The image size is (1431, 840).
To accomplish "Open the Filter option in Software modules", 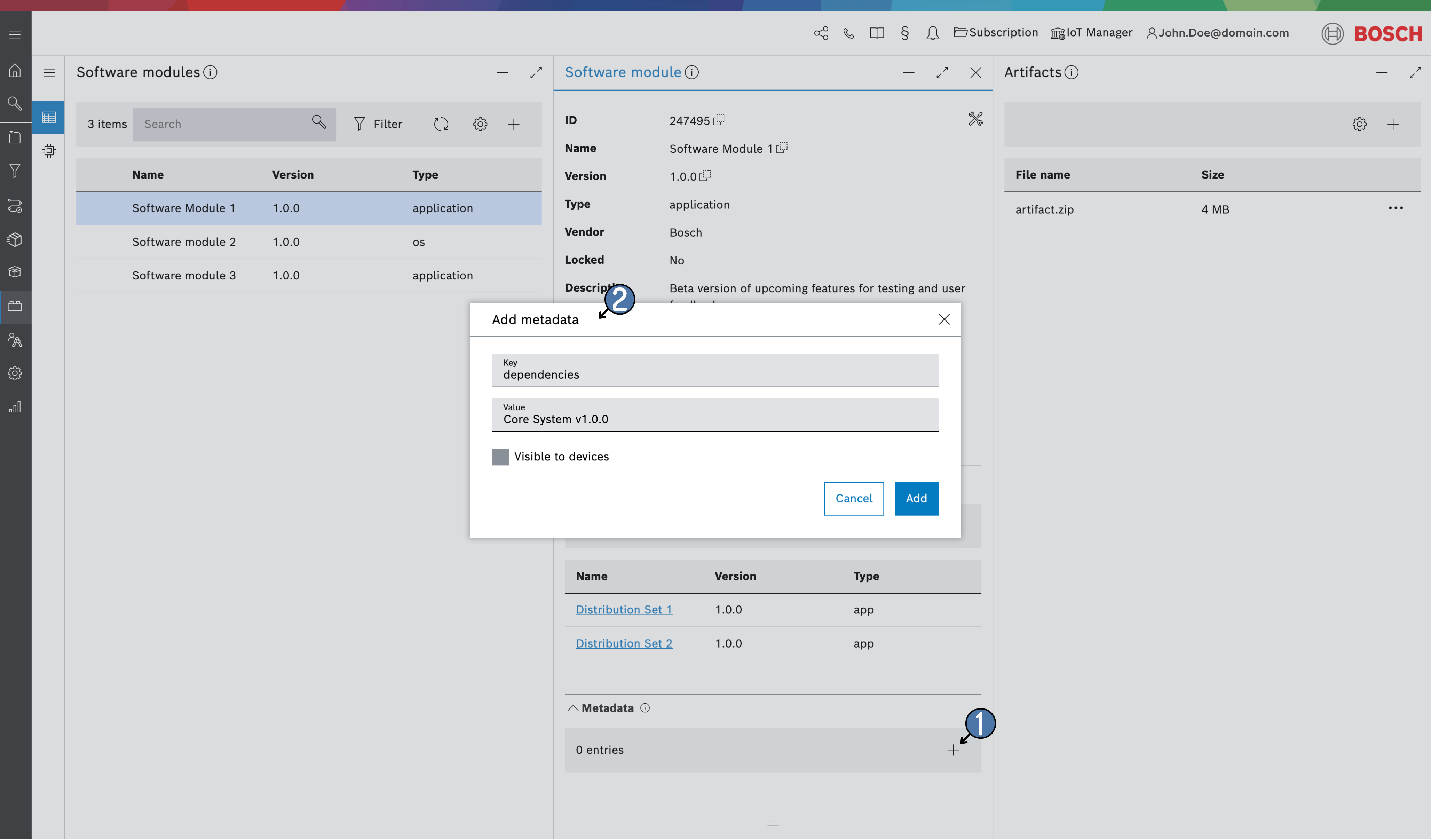I will tap(378, 124).
